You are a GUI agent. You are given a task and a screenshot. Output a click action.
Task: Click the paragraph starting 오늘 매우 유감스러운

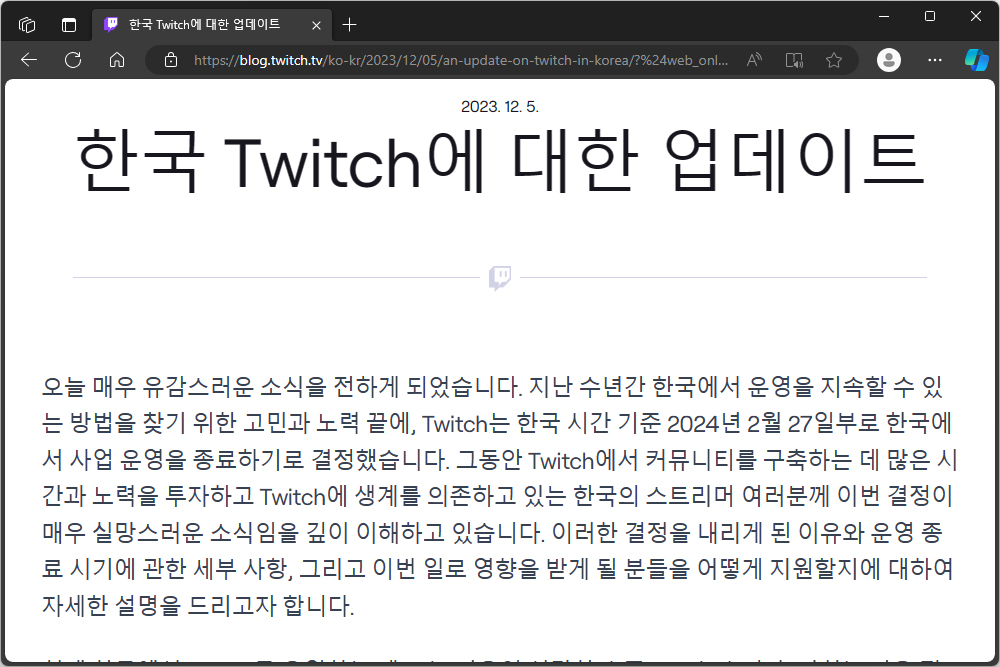[499, 495]
